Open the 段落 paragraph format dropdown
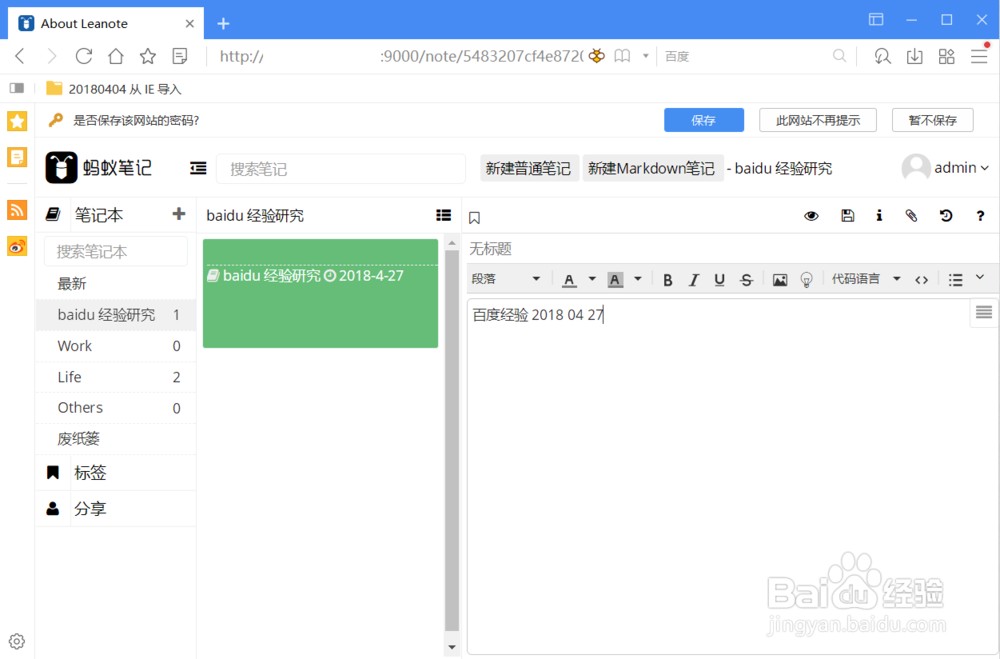 (x=506, y=279)
